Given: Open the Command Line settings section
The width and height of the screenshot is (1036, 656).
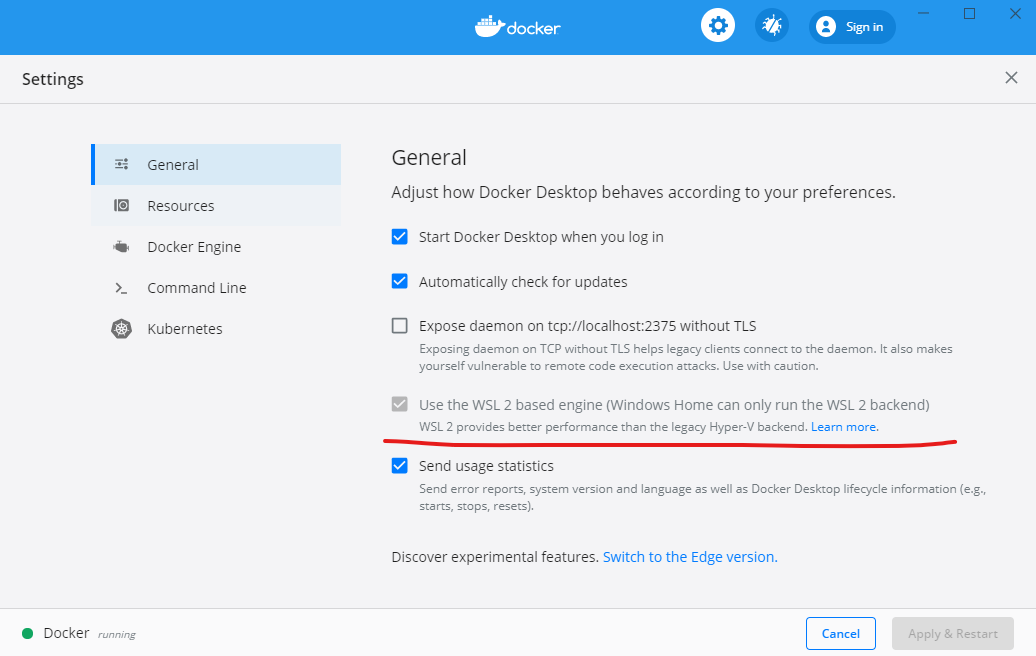Looking at the screenshot, I should [x=216, y=288].
